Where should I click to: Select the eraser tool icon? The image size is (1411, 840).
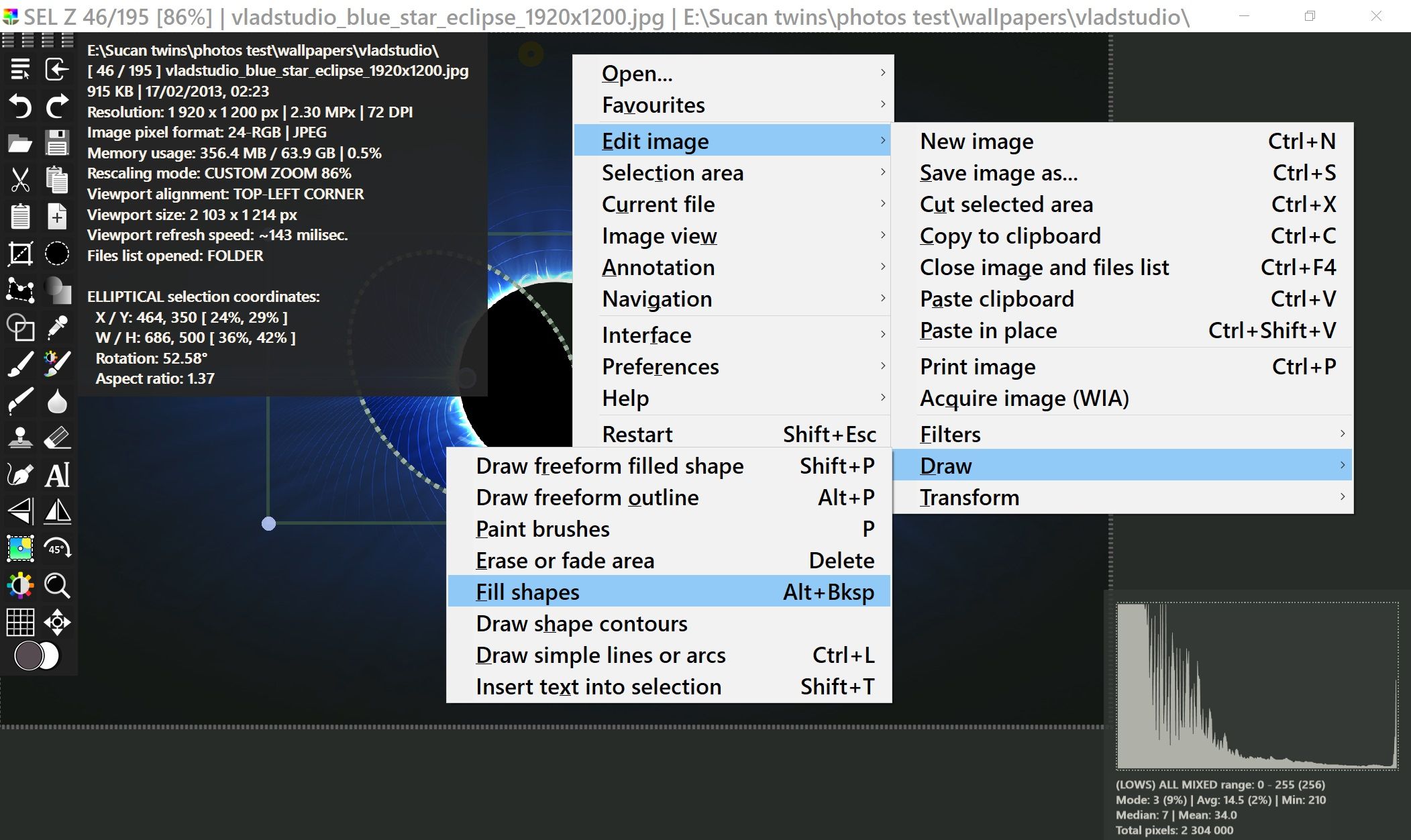coord(58,438)
